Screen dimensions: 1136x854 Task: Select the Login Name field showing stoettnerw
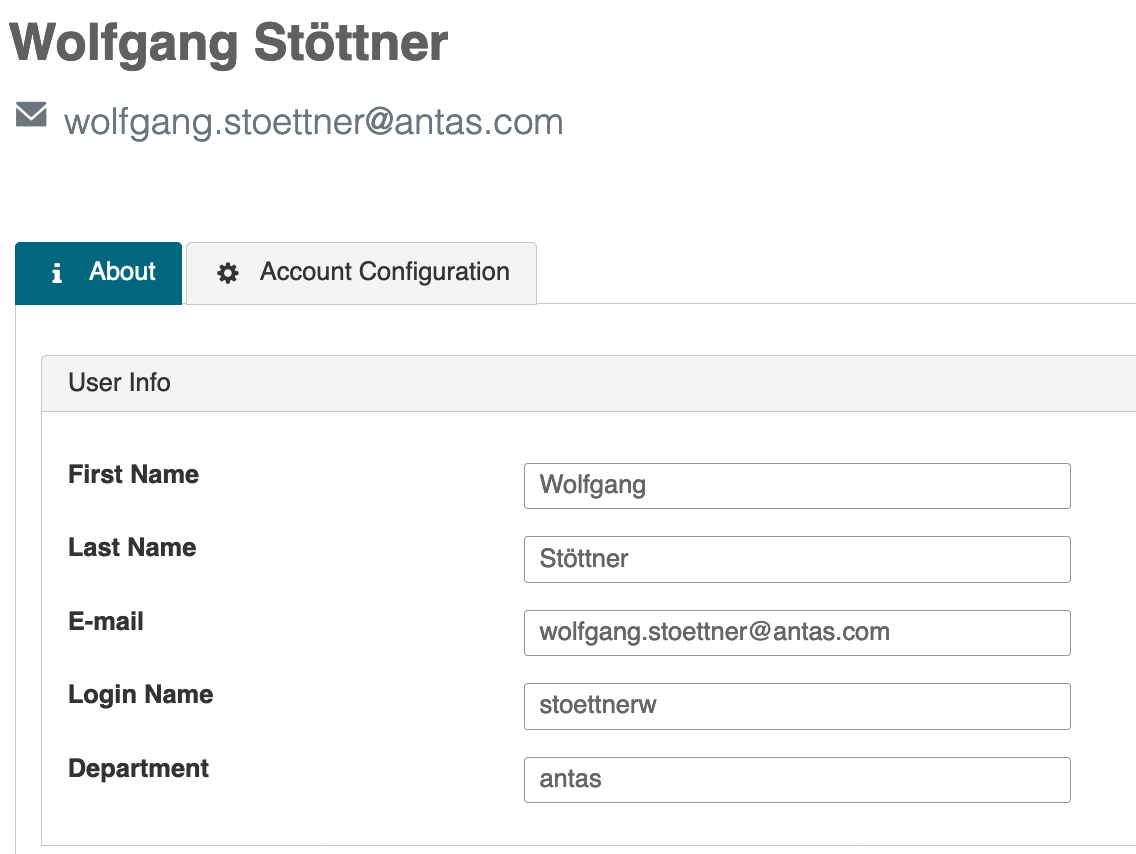[x=796, y=706]
